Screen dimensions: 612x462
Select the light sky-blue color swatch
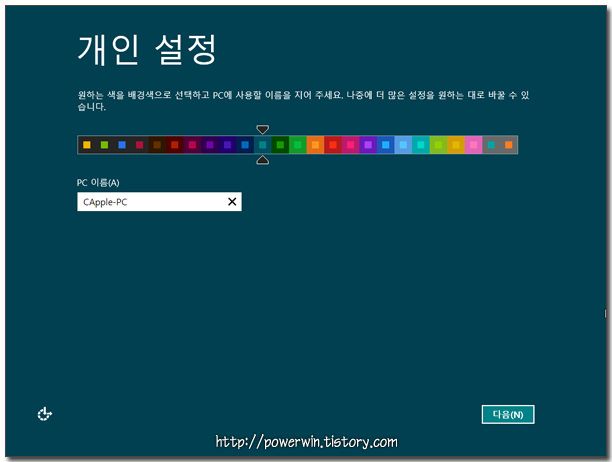tap(403, 145)
